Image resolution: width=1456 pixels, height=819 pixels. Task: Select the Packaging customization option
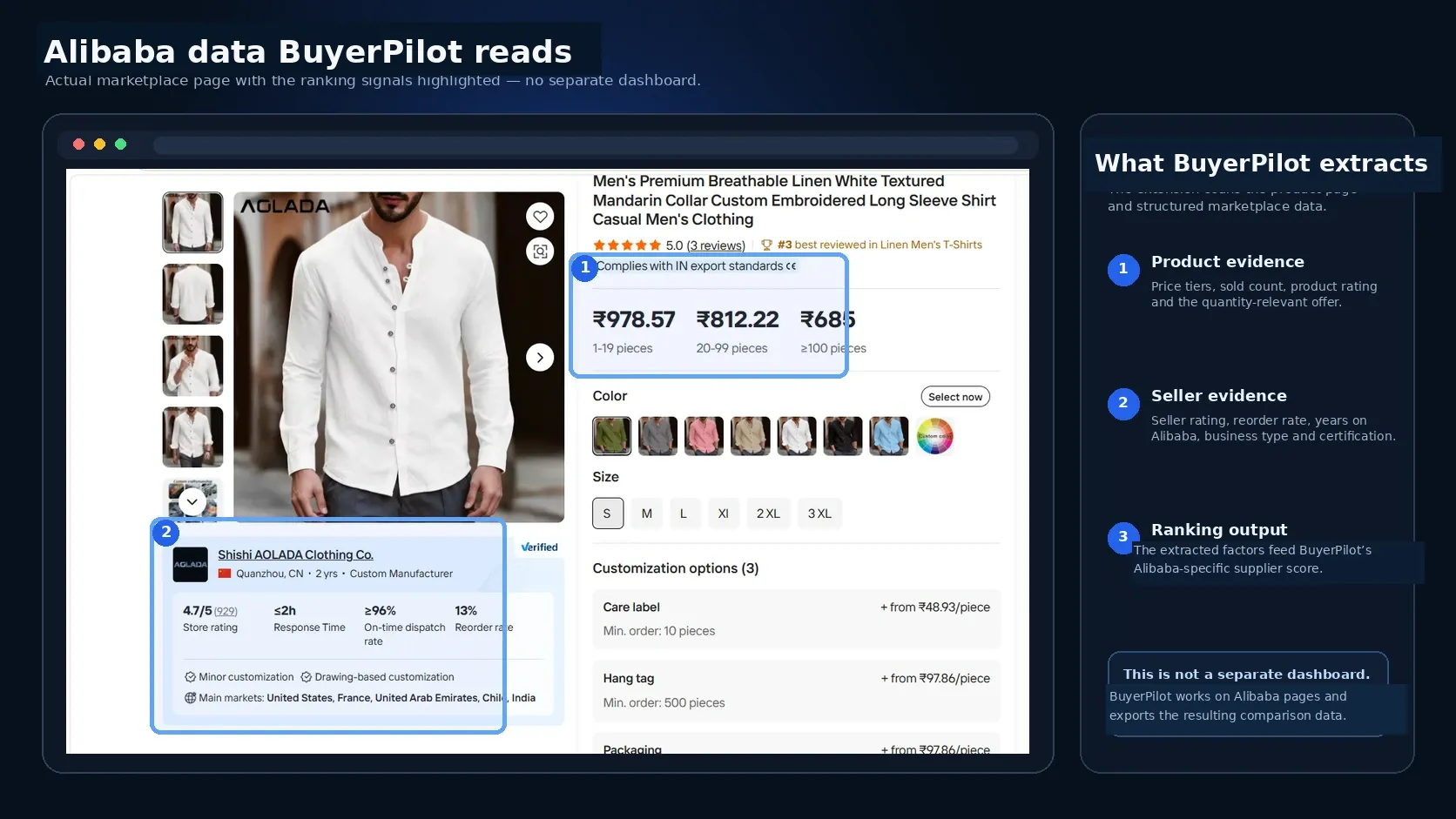tap(796, 744)
